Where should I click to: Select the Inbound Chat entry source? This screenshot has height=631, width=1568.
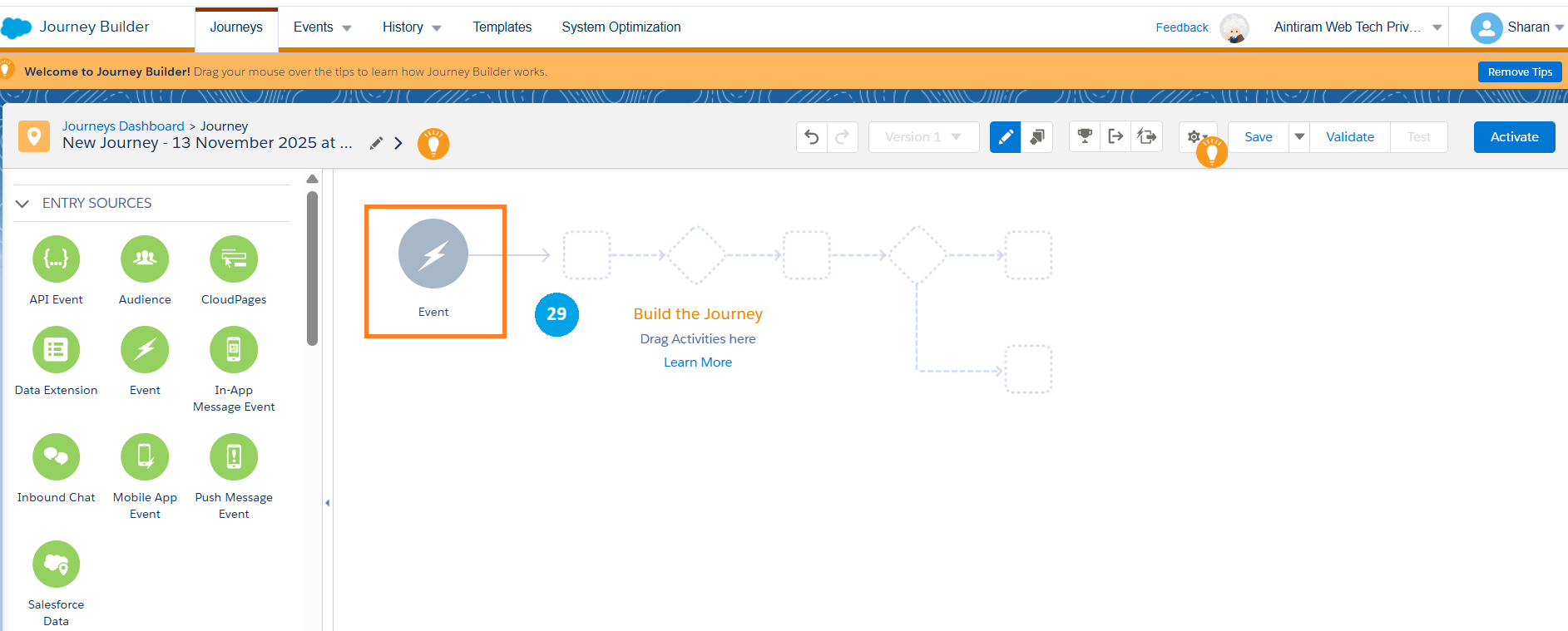(56, 457)
